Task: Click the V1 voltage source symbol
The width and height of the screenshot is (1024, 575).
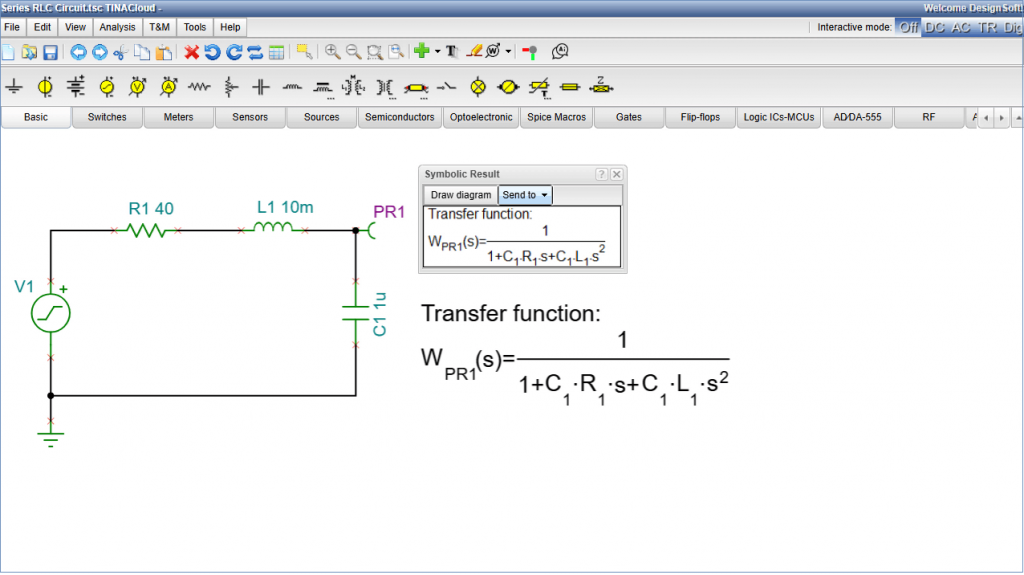Action: (51, 314)
